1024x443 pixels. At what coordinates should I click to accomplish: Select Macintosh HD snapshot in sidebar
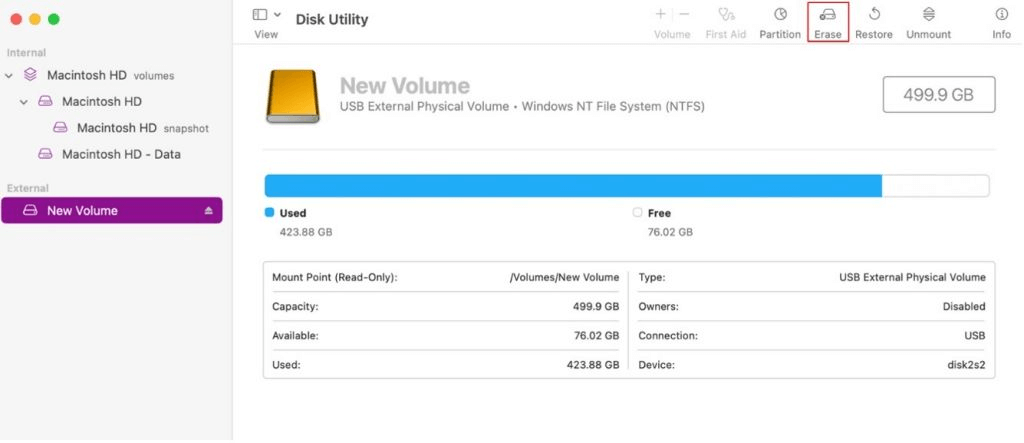117,128
